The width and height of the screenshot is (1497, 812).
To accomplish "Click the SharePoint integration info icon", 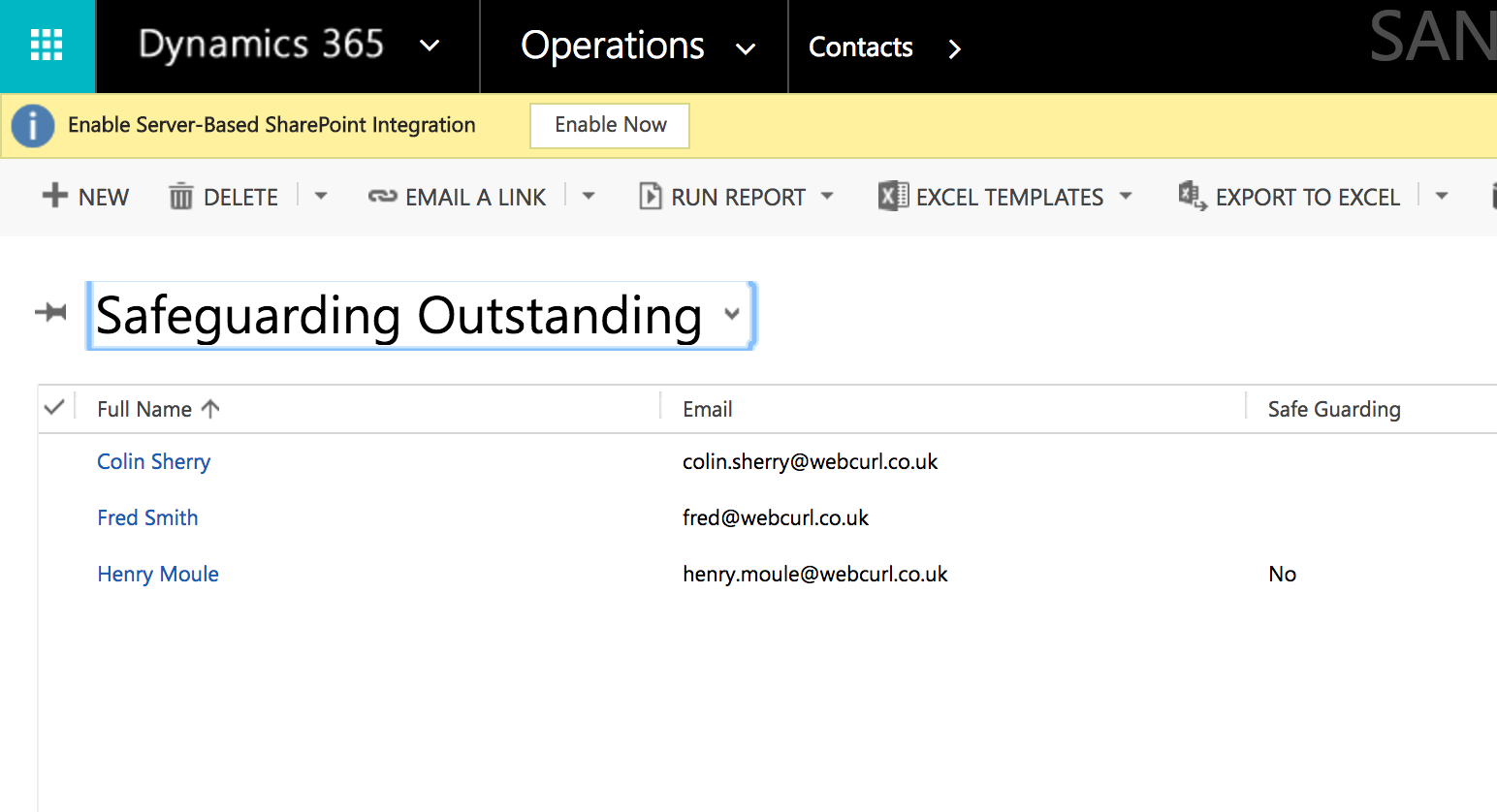I will pyautogui.click(x=32, y=125).
